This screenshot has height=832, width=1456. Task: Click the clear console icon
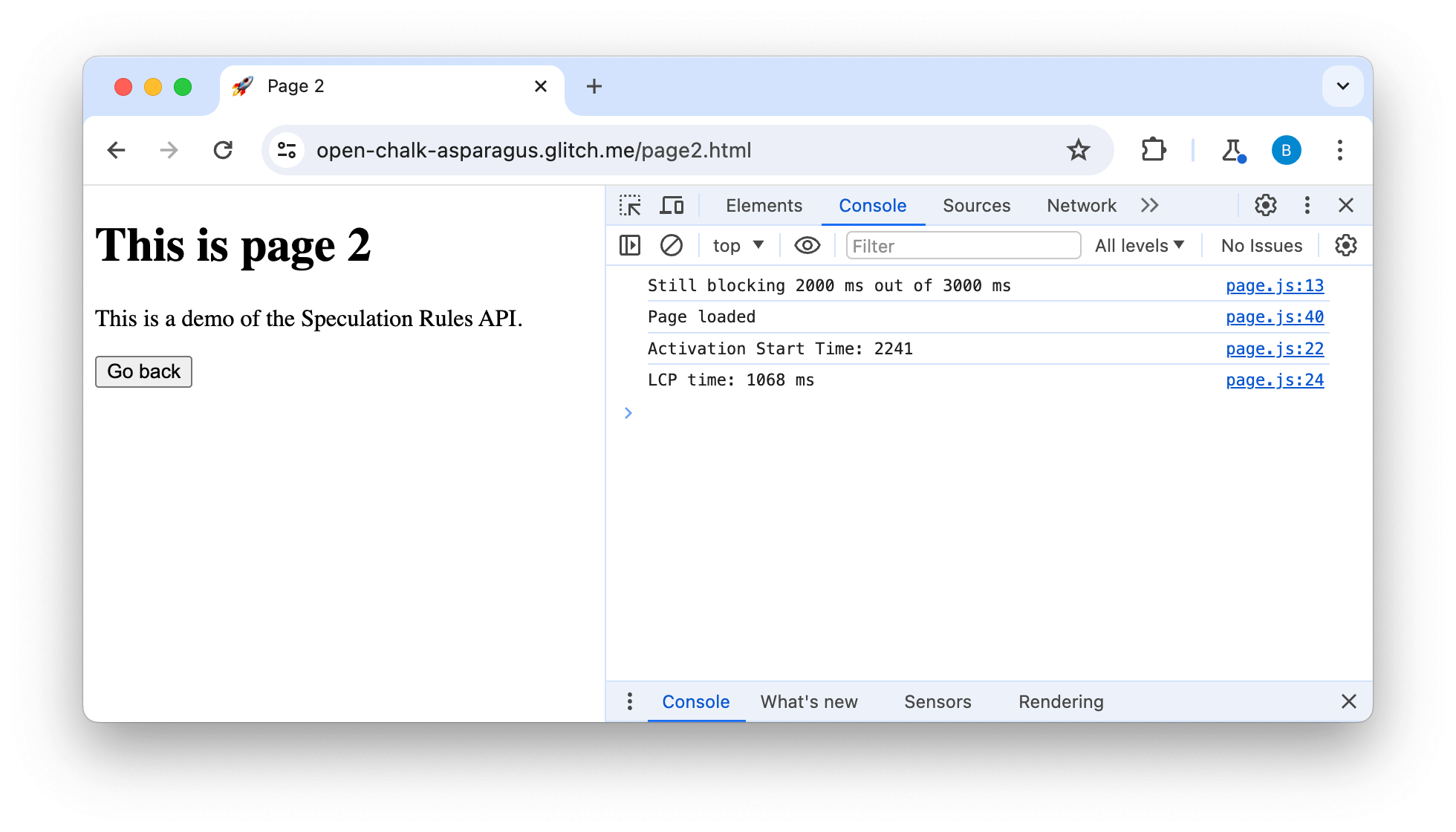coord(670,245)
